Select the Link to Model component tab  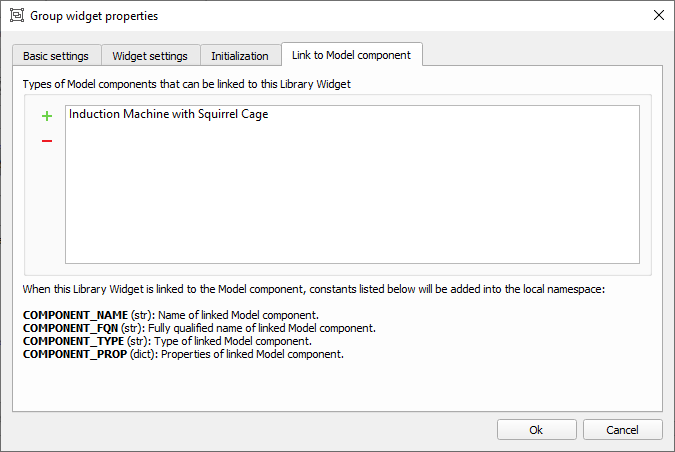click(x=351, y=55)
